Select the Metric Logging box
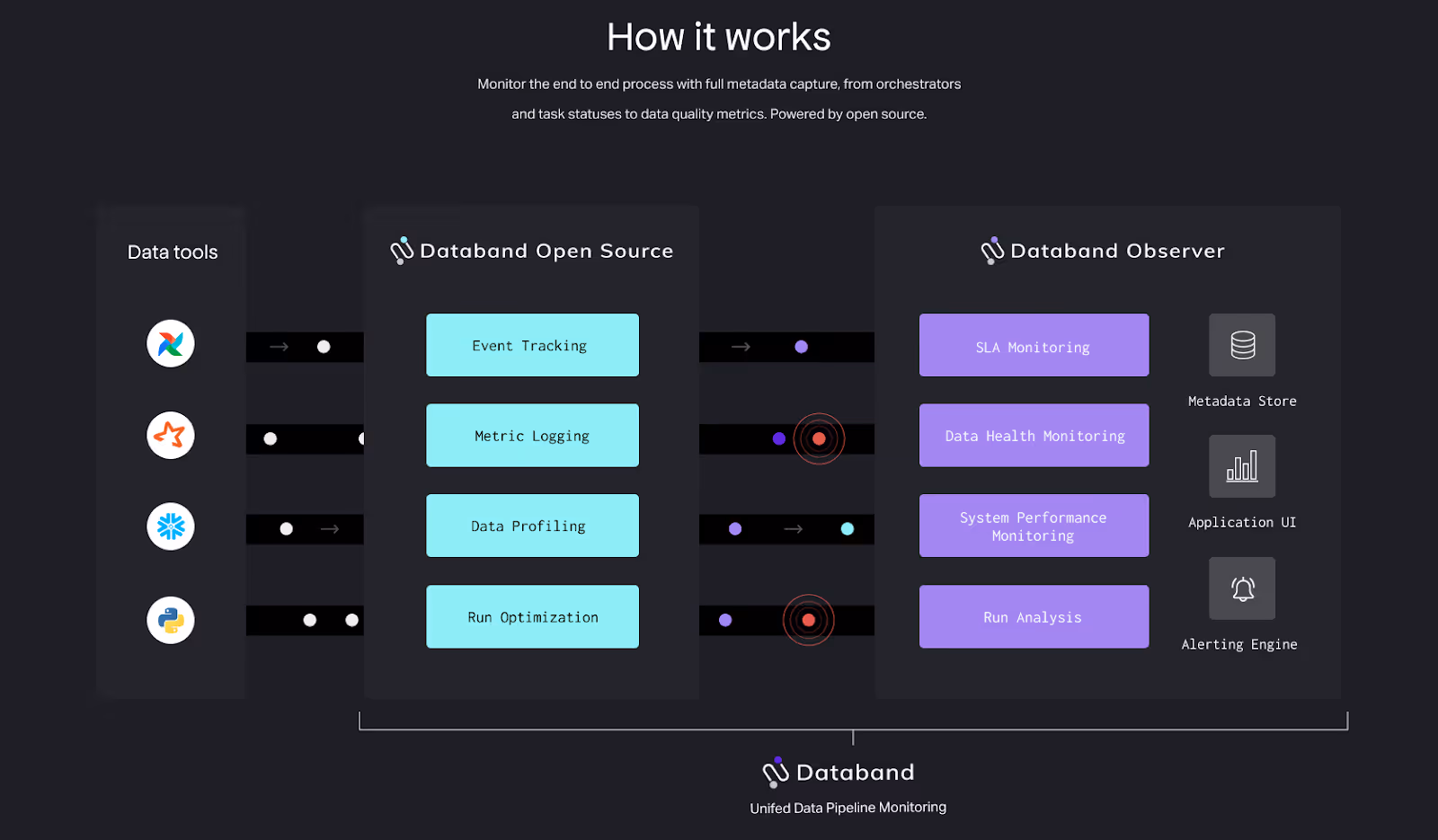The width and height of the screenshot is (1438, 840). (x=532, y=435)
